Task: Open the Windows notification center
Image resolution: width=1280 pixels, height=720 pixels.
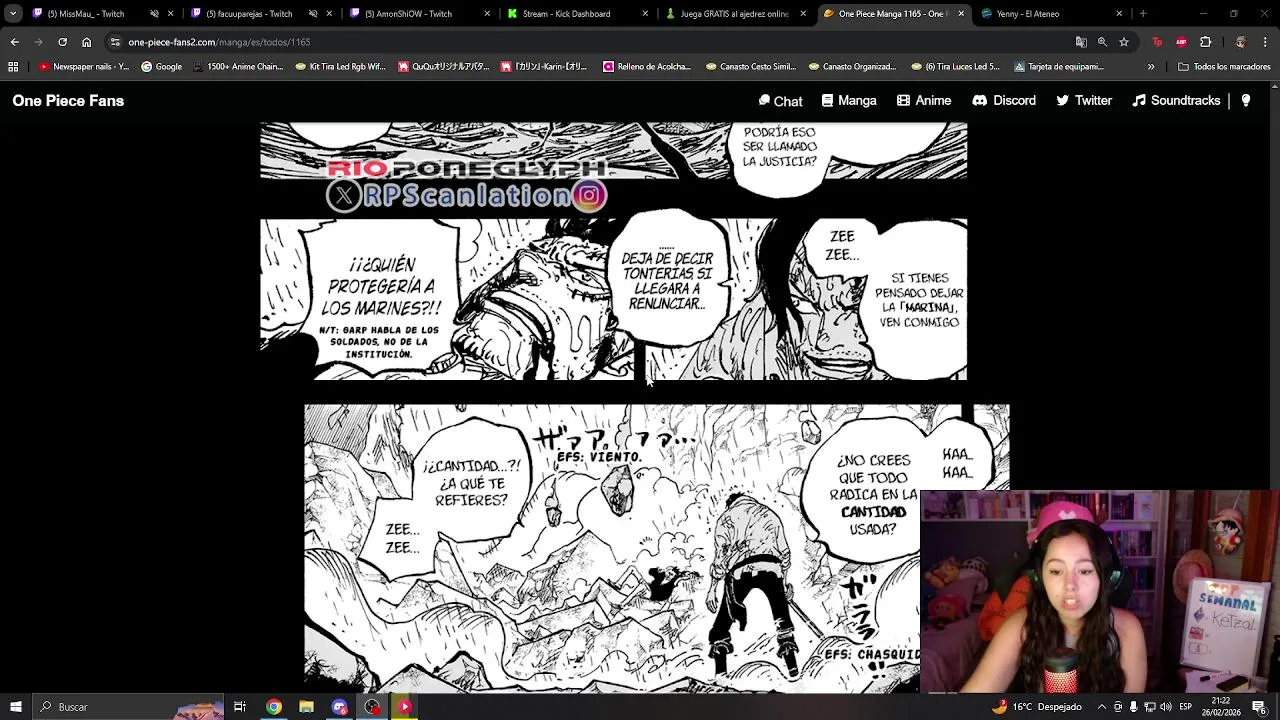Action: point(1259,707)
